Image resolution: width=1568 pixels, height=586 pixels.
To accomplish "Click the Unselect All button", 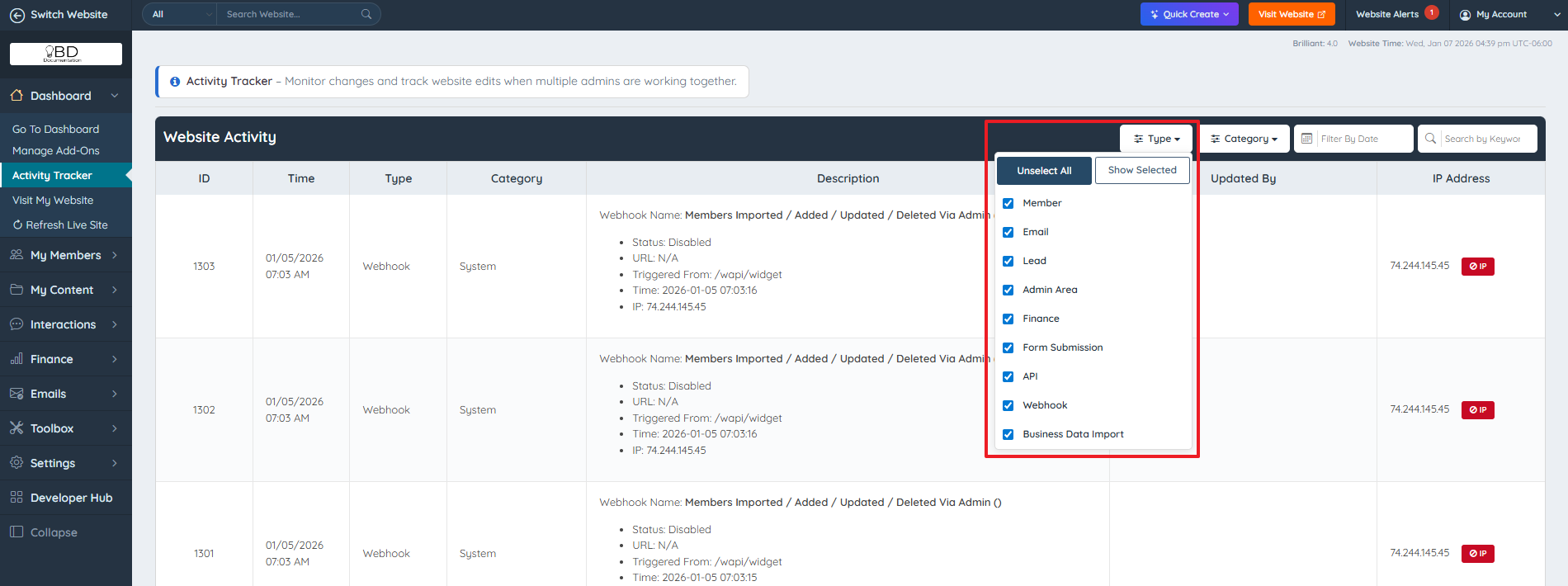I will click(x=1044, y=171).
